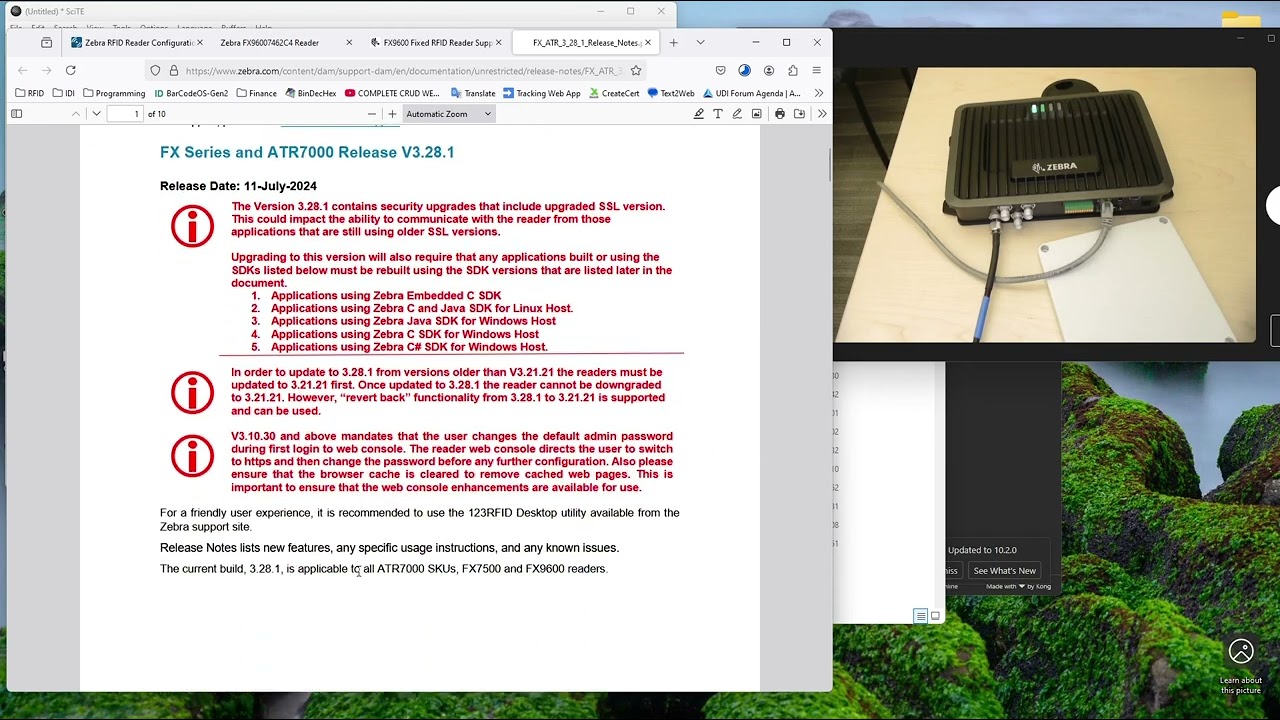The image size is (1280, 720).
Task: Open PDF viewer tools overflow menu
Action: pos(822,114)
